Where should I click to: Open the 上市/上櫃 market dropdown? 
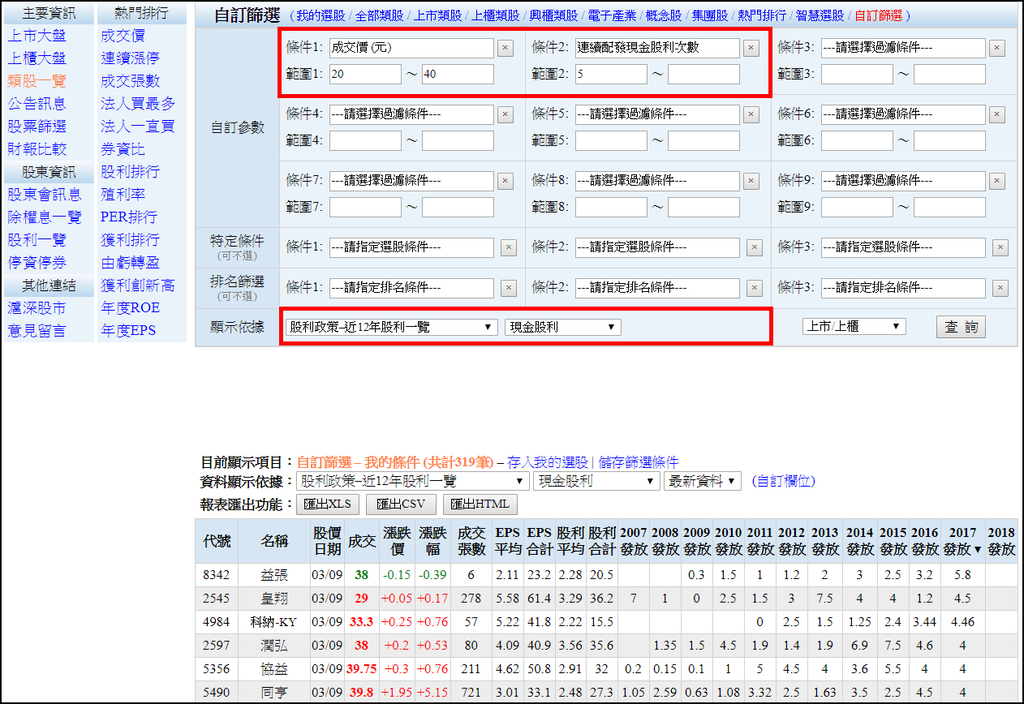click(x=854, y=327)
